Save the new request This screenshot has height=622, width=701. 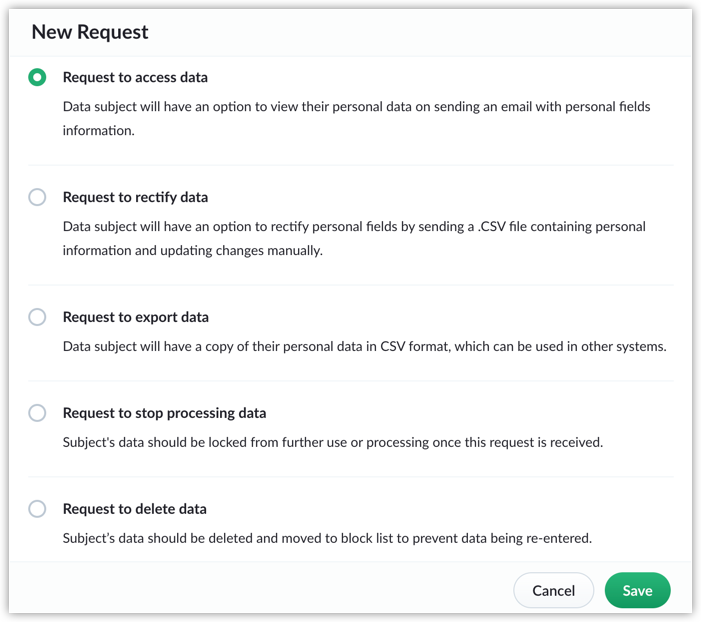pos(637,590)
